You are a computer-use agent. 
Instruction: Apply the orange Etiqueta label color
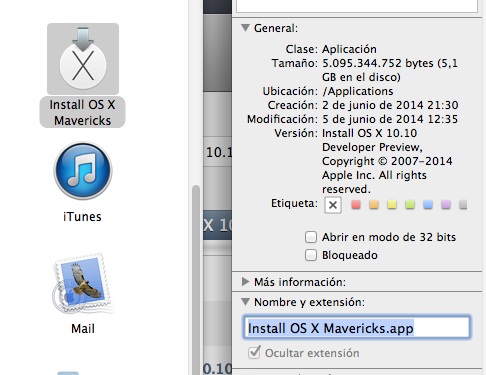coord(374,204)
